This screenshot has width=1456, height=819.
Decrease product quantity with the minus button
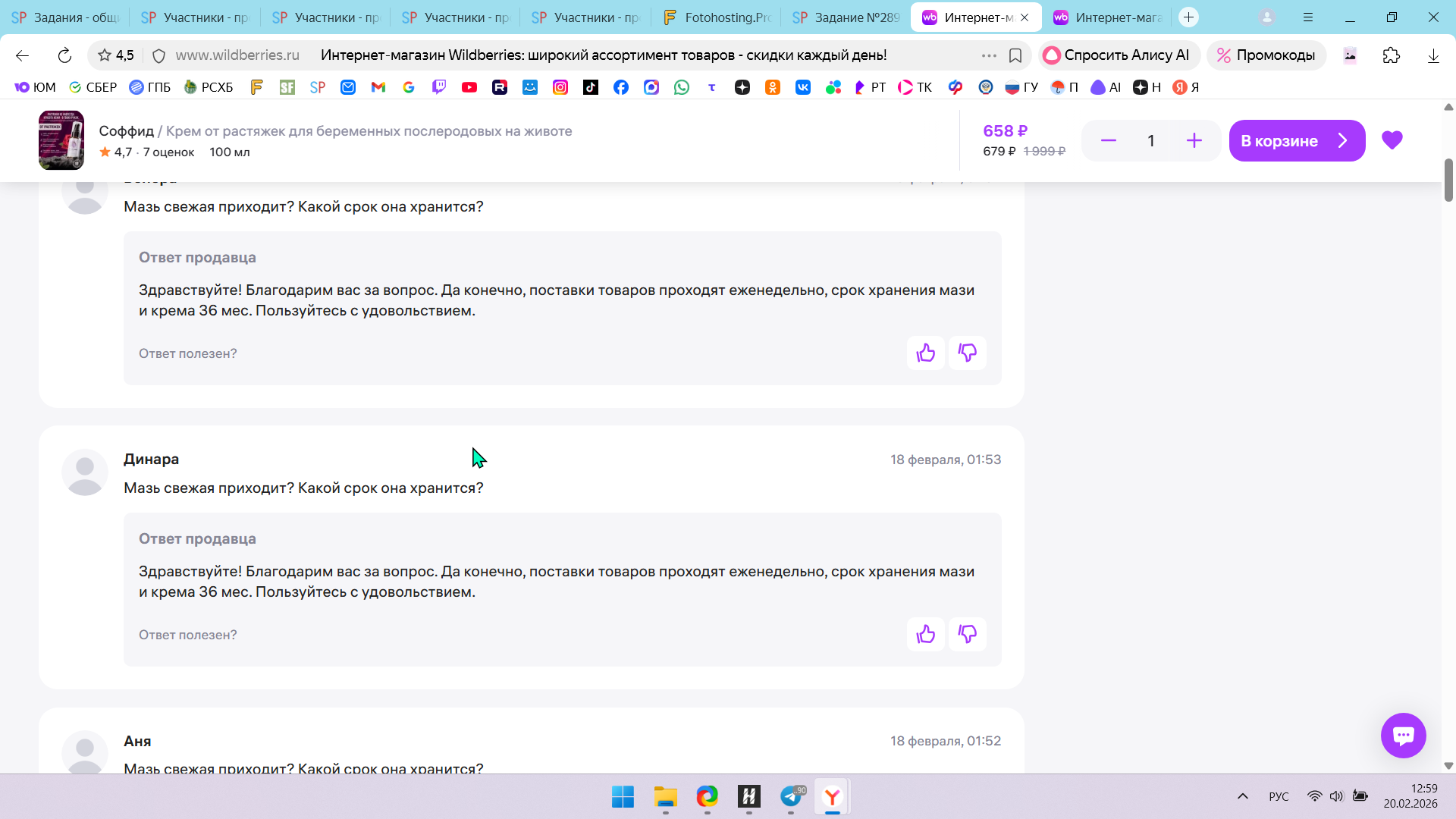1108,140
